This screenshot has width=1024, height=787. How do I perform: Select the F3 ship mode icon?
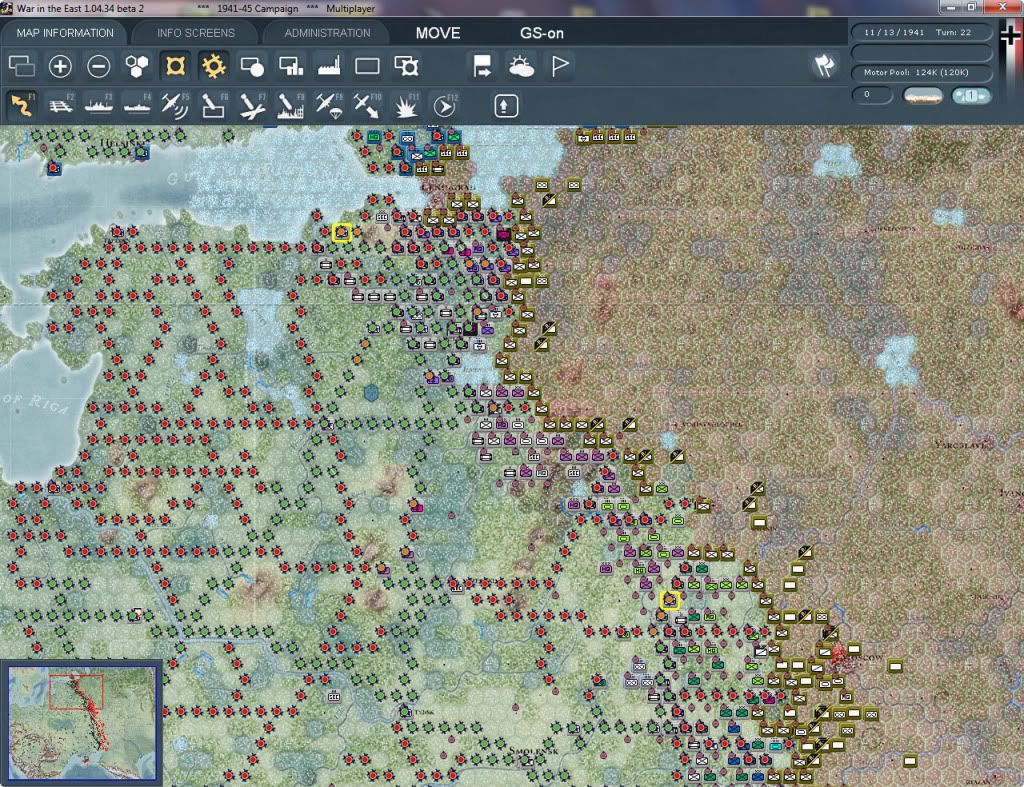(x=99, y=106)
